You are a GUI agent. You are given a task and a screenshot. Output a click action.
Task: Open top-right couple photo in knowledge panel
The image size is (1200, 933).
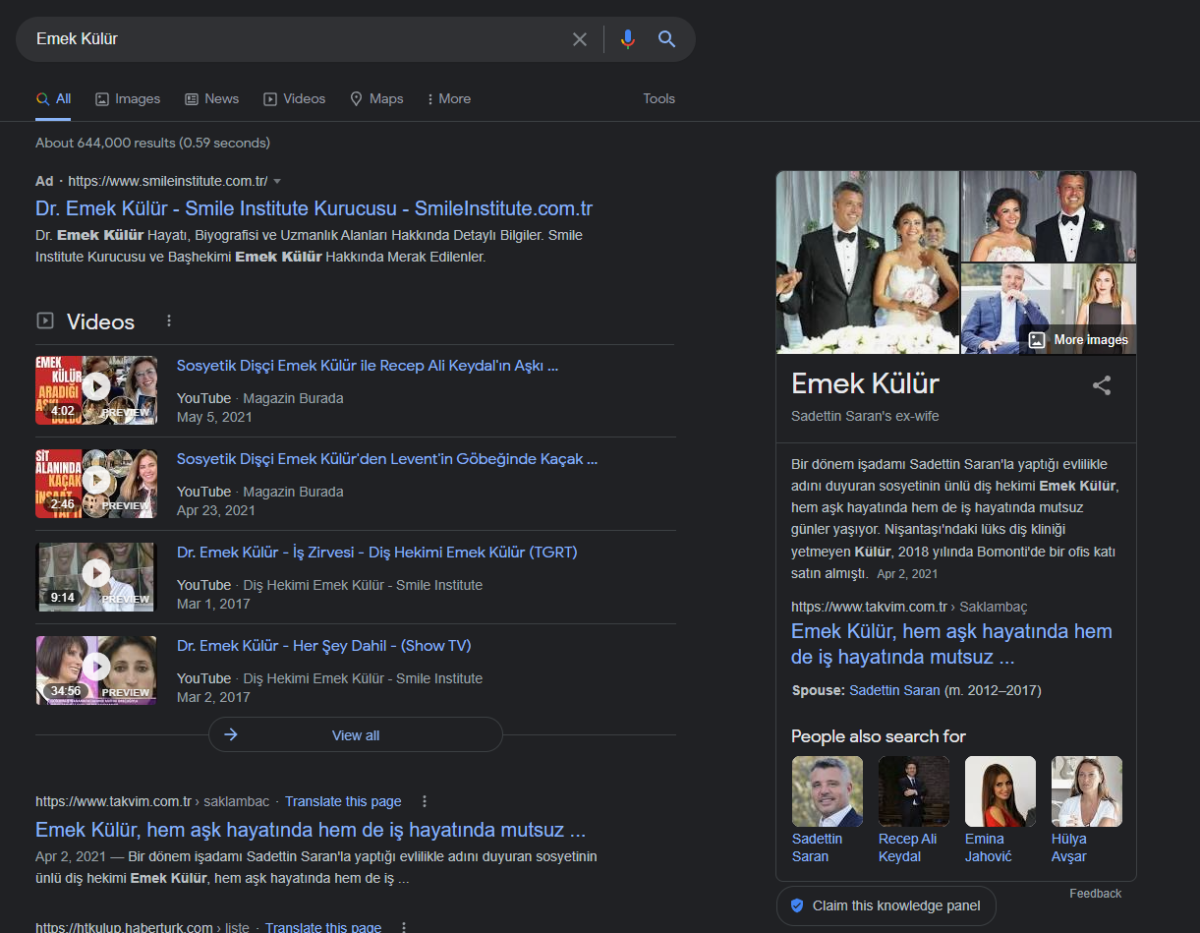pos(1049,216)
